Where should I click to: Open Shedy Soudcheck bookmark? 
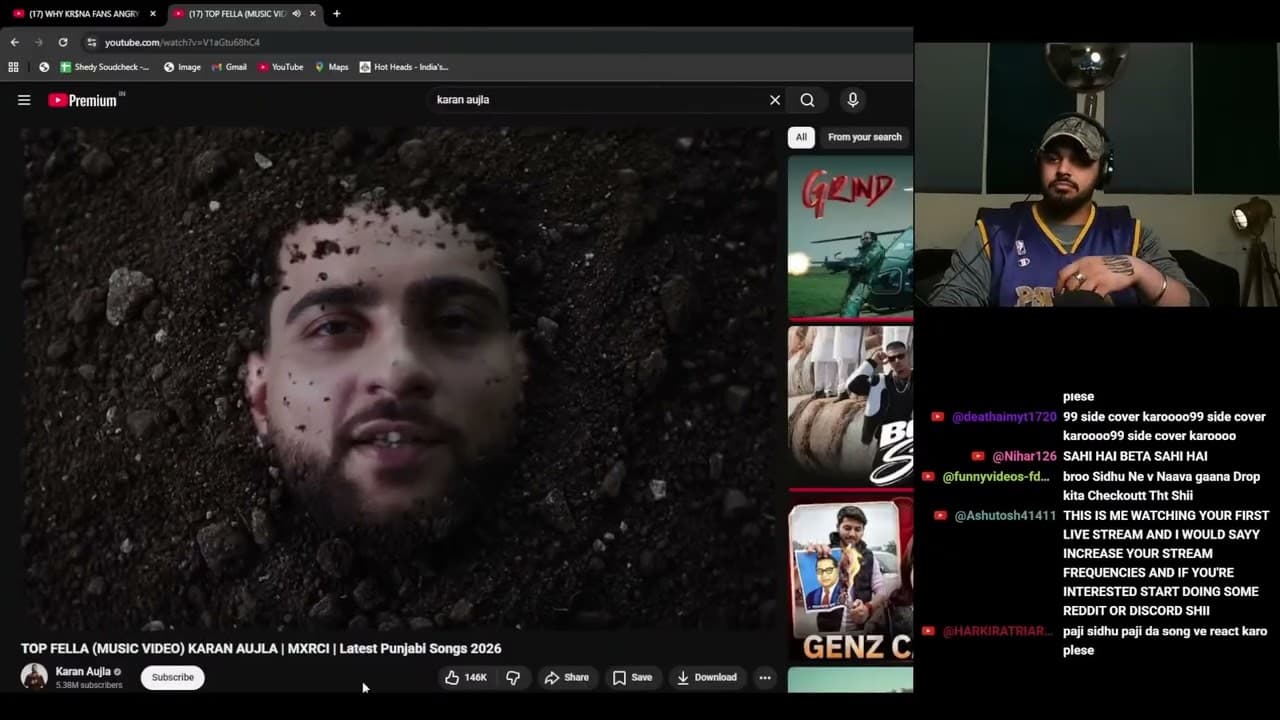(104, 67)
